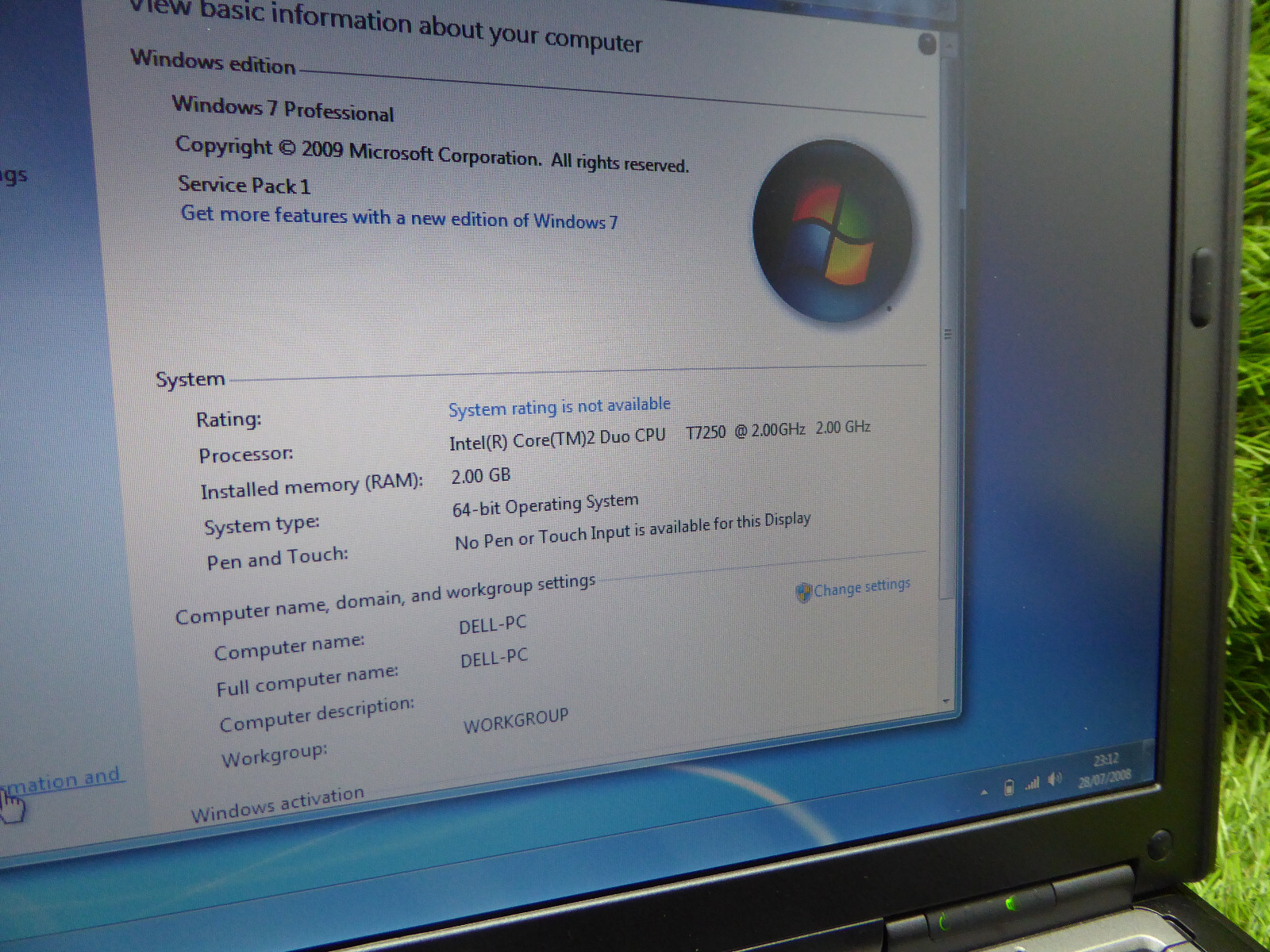The height and width of the screenshot is (952, 1270).
Task: Click the 'Processor:' label
Action: click(x=246, y=455)
